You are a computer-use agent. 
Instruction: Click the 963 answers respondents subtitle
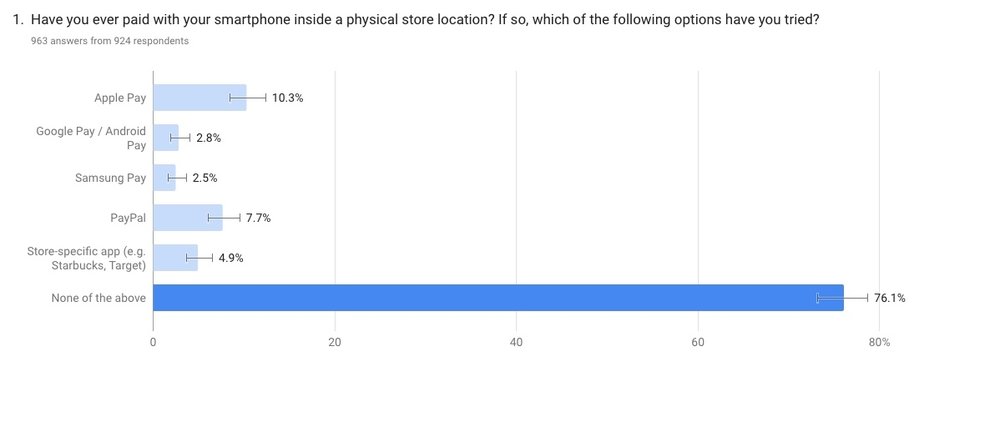pos(110,41)
